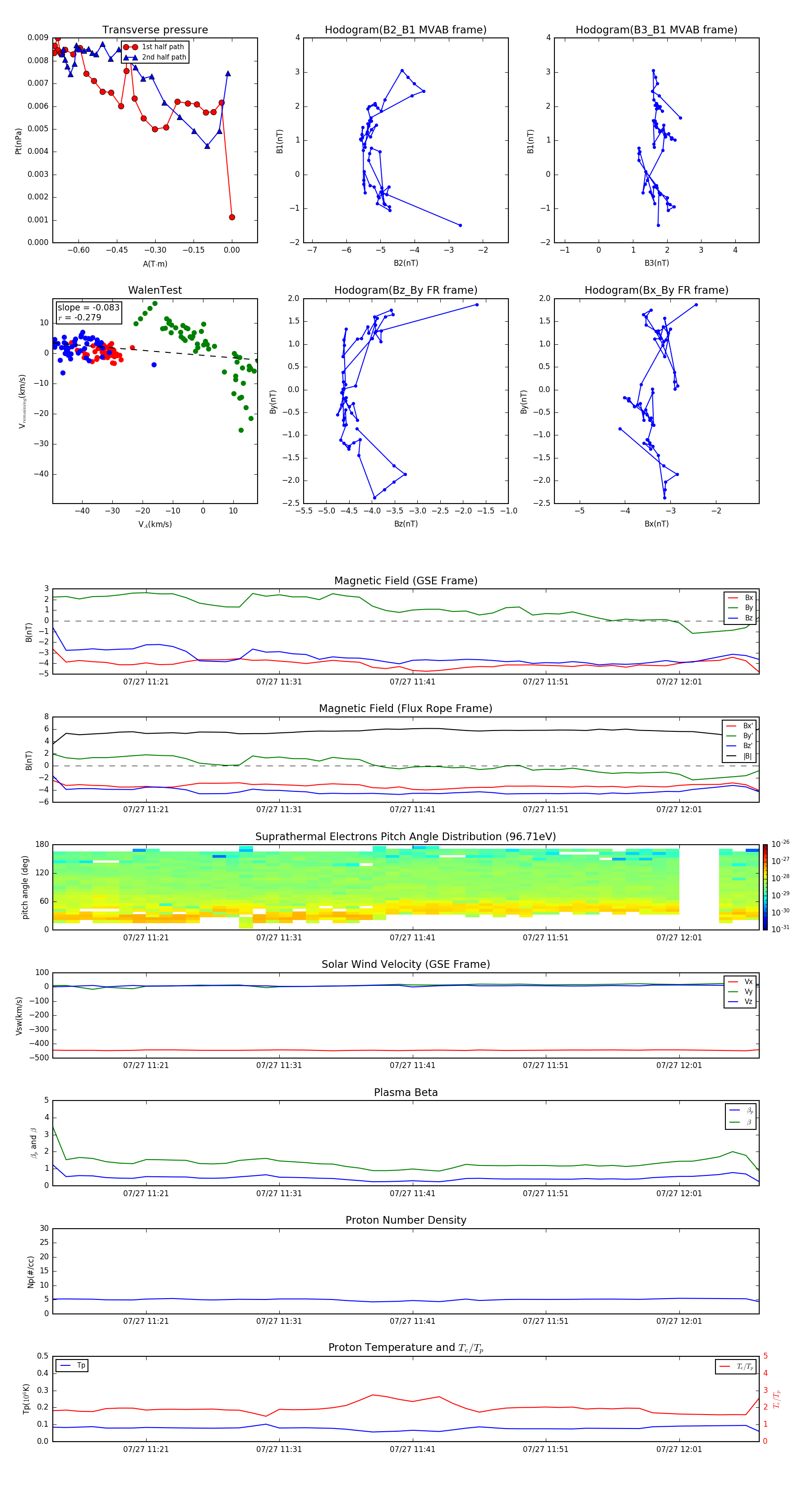This screenshot has height=1489, width=812.
Task: Click the "WalenTest" plot title
Action: coord(155,290)
